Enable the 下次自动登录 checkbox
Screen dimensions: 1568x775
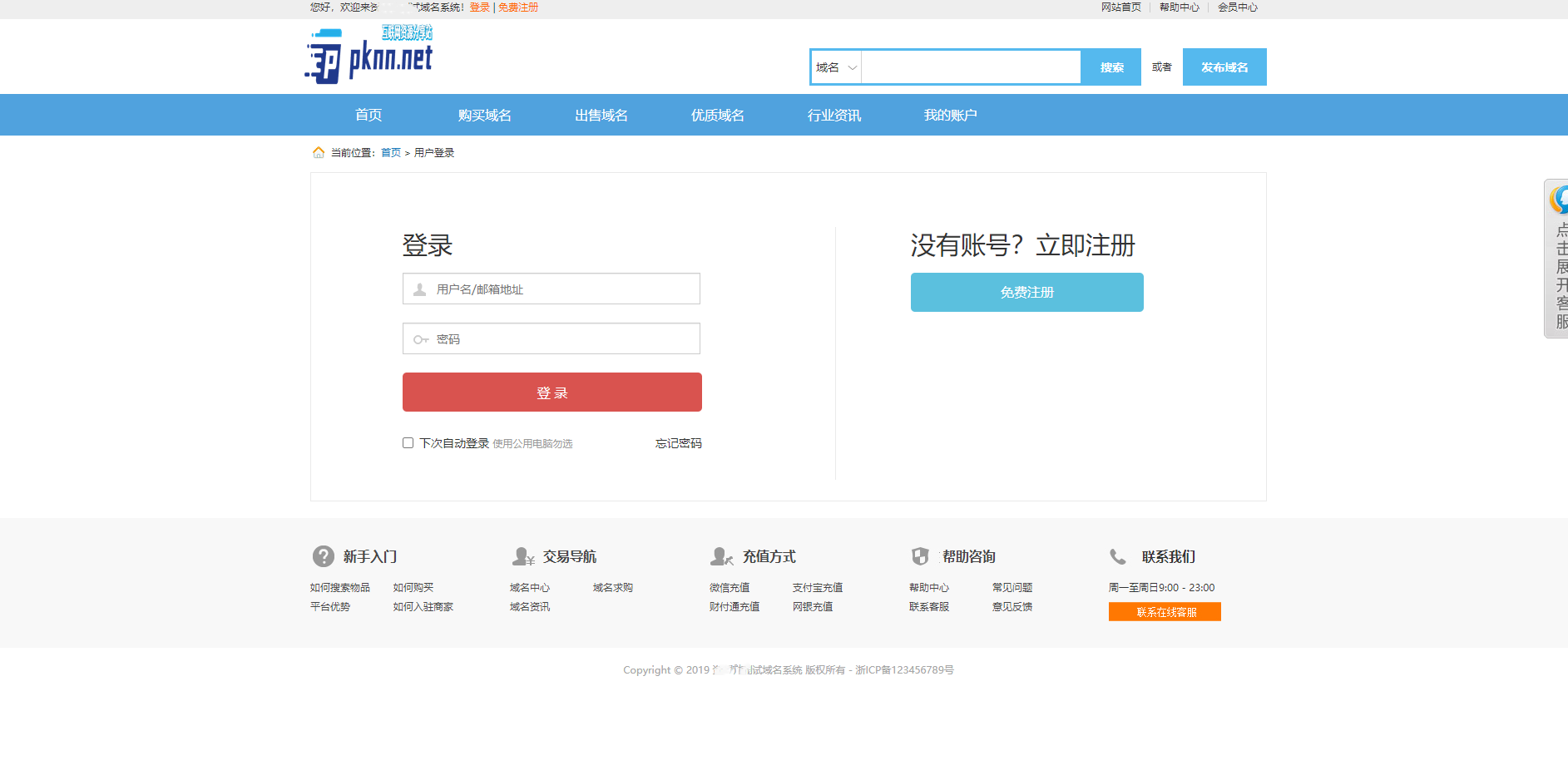click(x=408, y=442)
